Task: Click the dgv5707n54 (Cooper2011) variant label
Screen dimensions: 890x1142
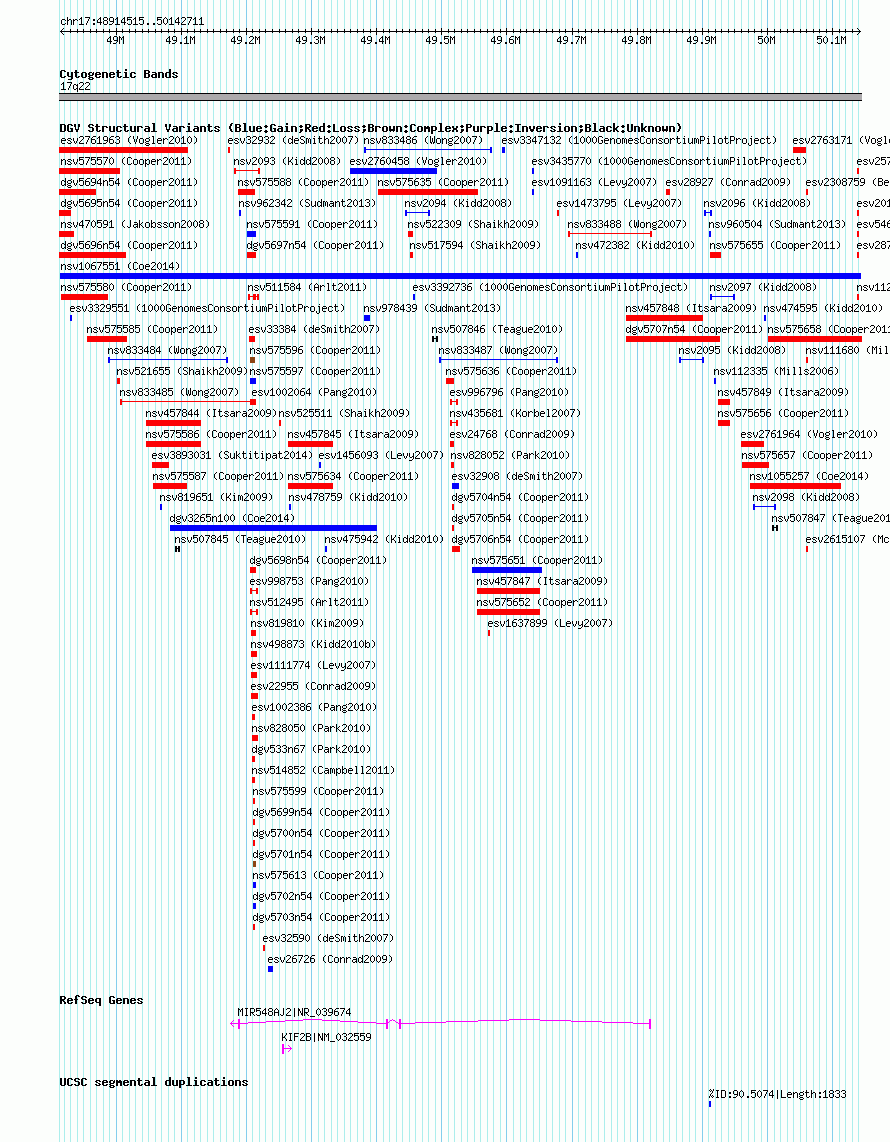Action: point(694,329)
